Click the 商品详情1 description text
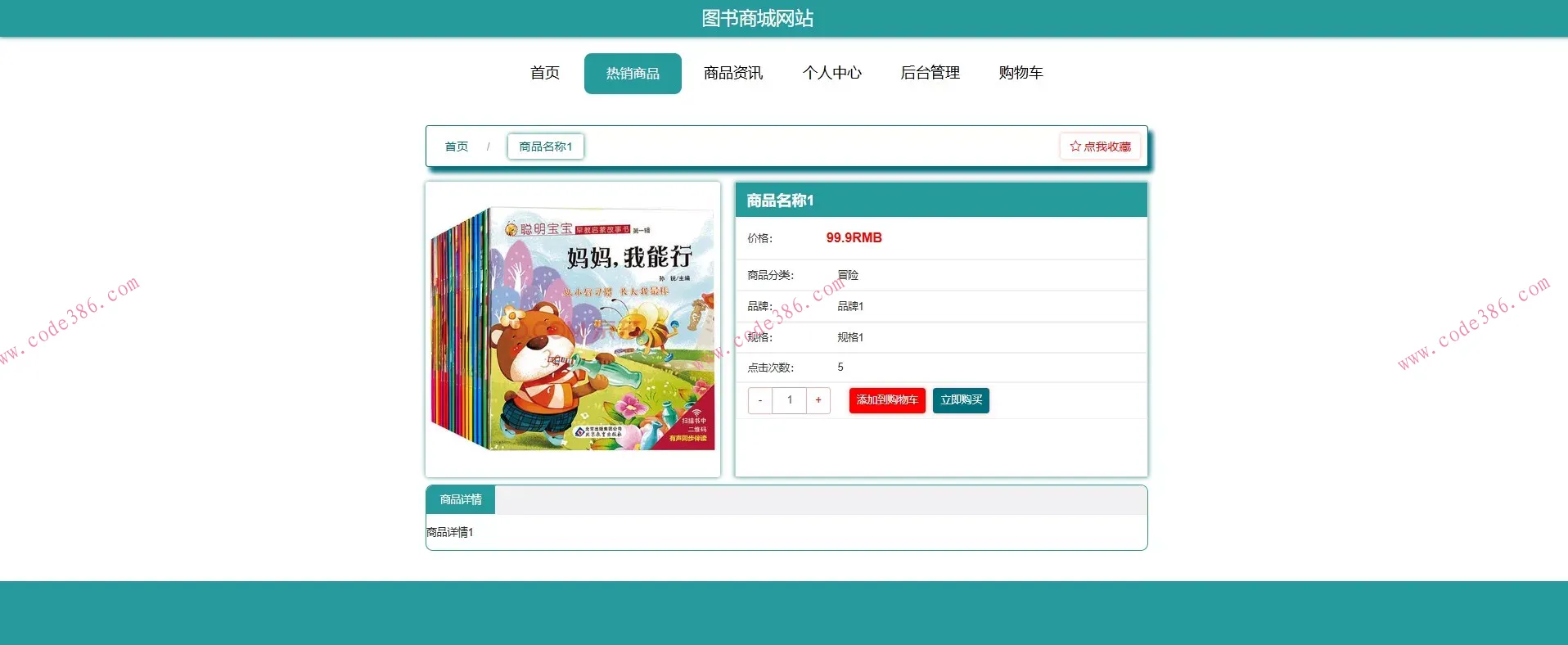This screenshot has height=645, width=1568. point(450,532)
